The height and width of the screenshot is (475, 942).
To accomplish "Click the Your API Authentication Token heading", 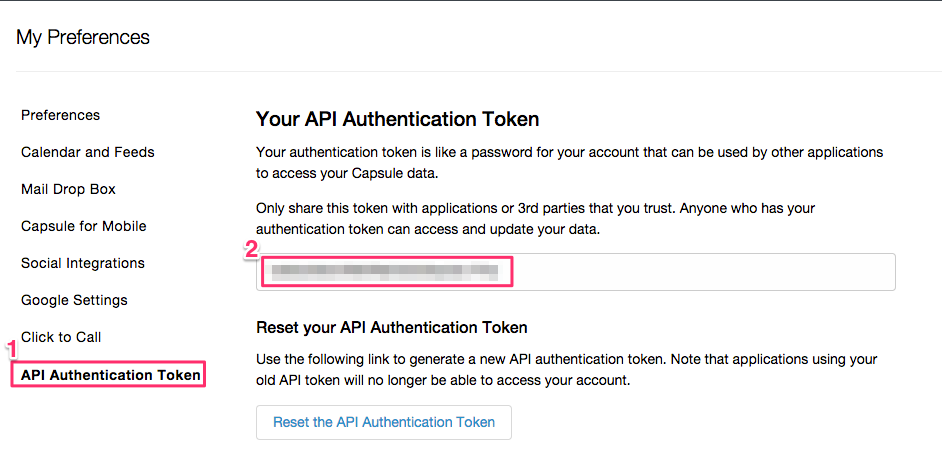I will pyautogui.click(x=397, y=119).
